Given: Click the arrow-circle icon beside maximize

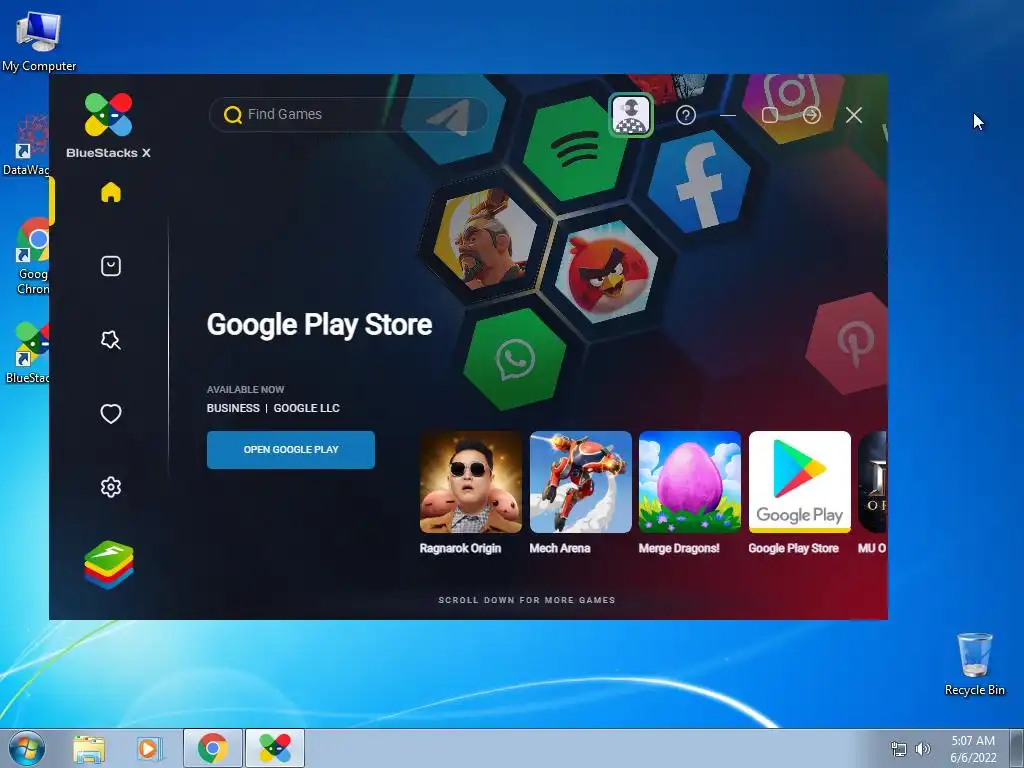Looking at the screenshot, I should point(812,116).
